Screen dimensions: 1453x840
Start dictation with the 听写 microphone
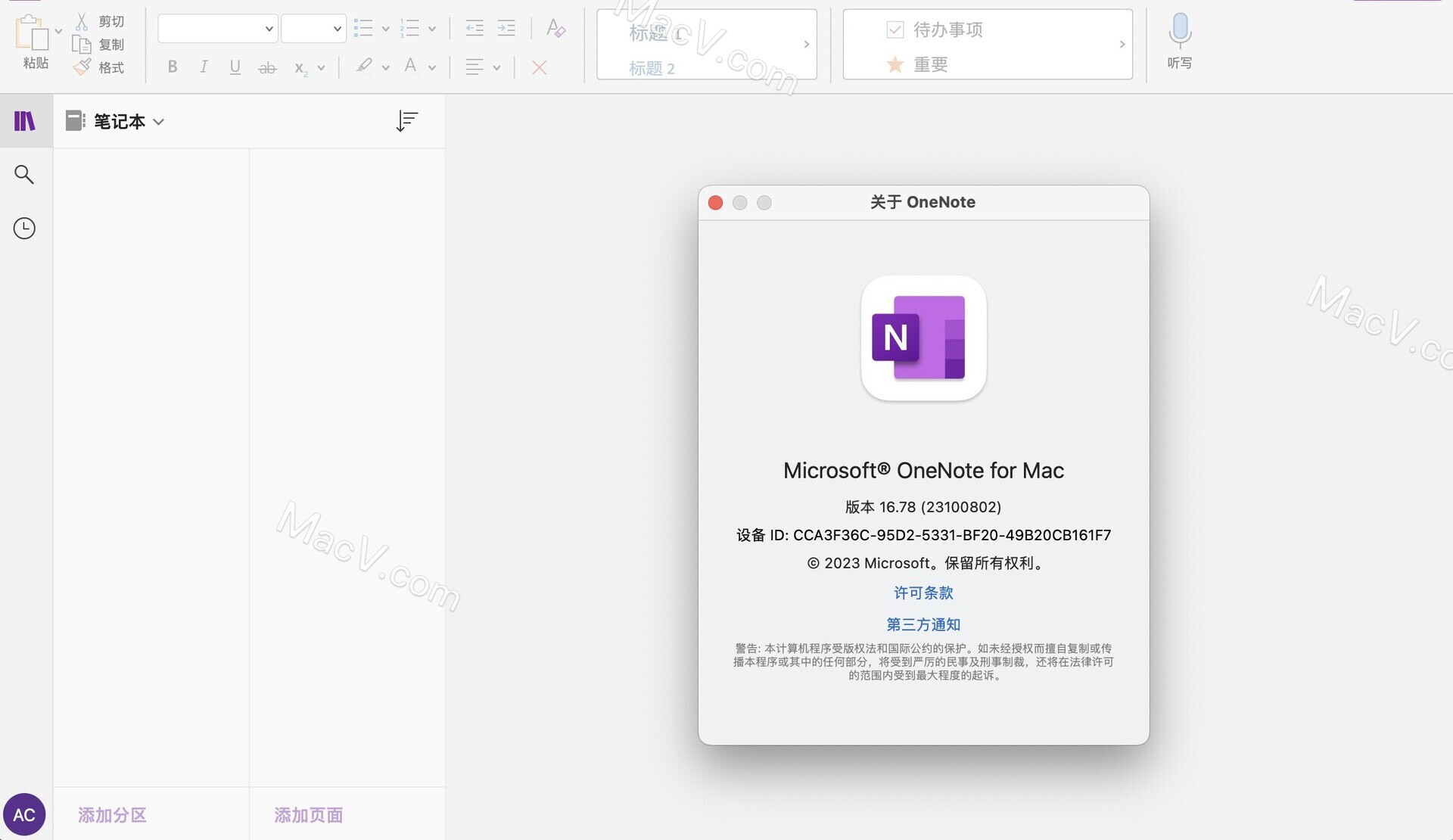(x=1180, y=42)
